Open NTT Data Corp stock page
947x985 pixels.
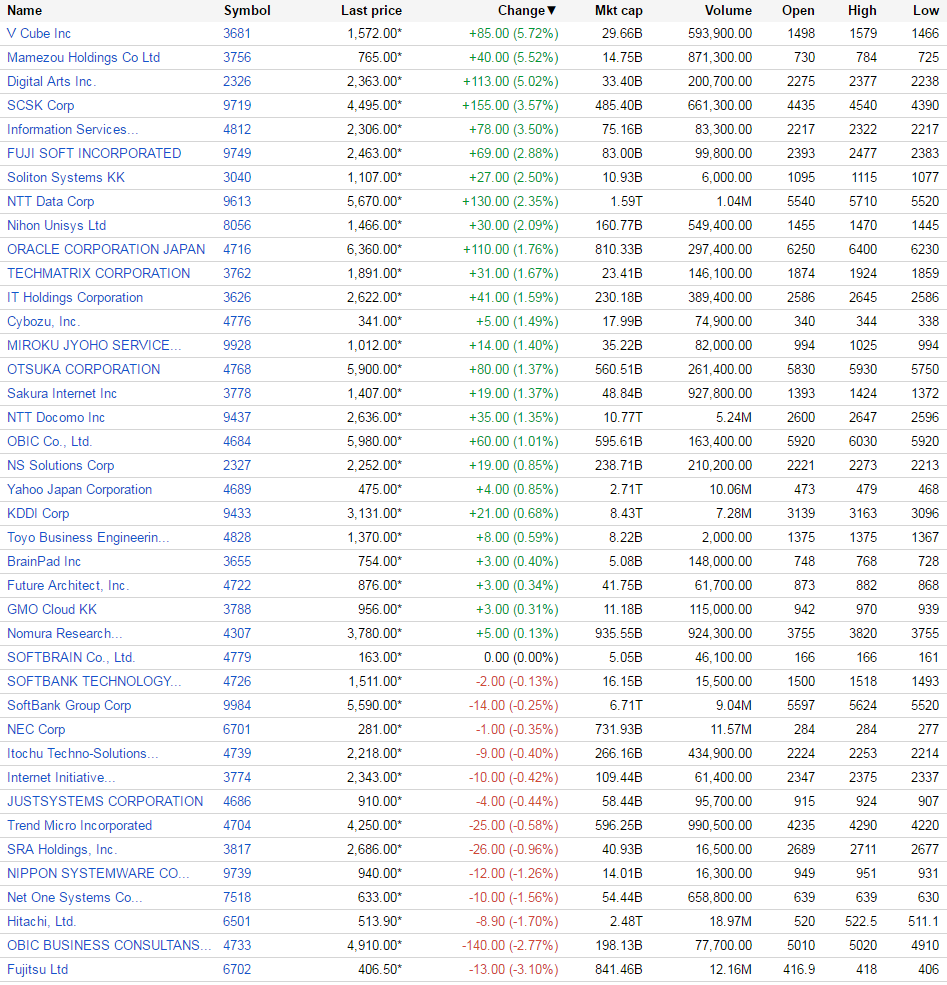(51, 202)
